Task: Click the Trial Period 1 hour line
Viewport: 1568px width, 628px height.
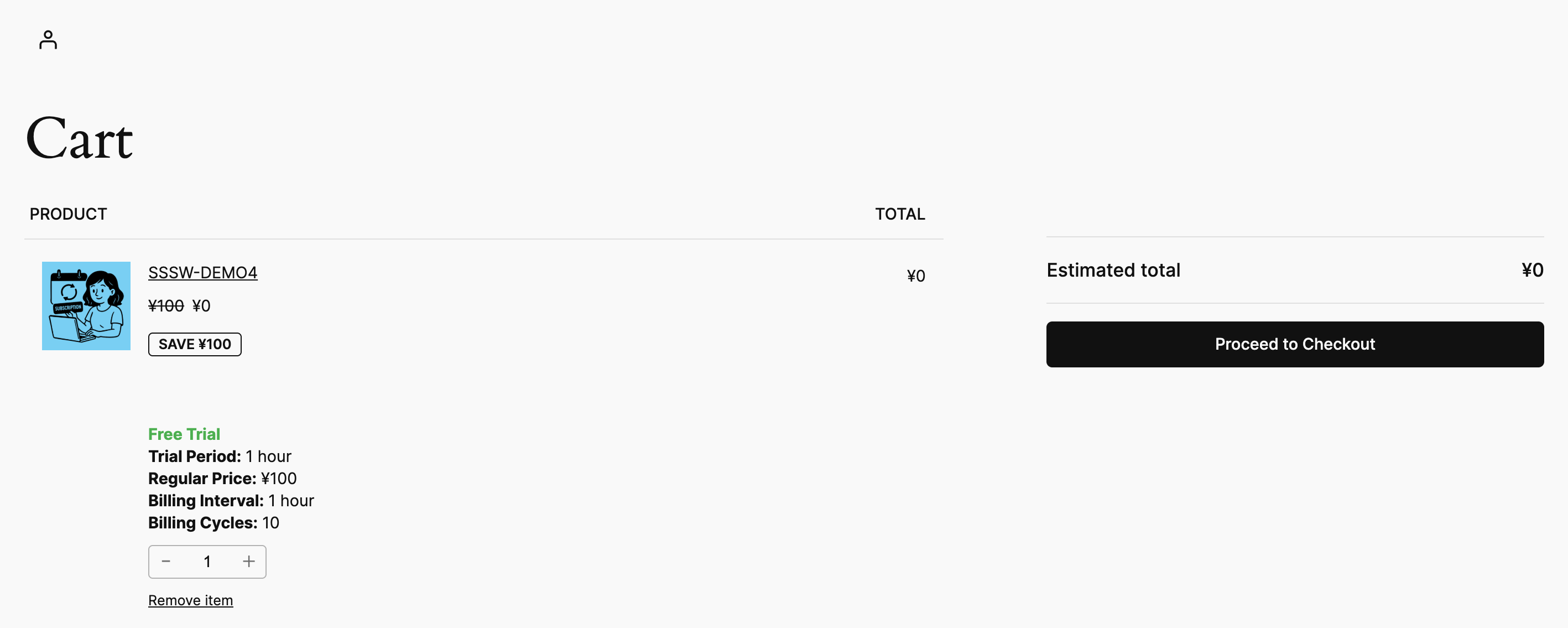Action: click(220, 456)
